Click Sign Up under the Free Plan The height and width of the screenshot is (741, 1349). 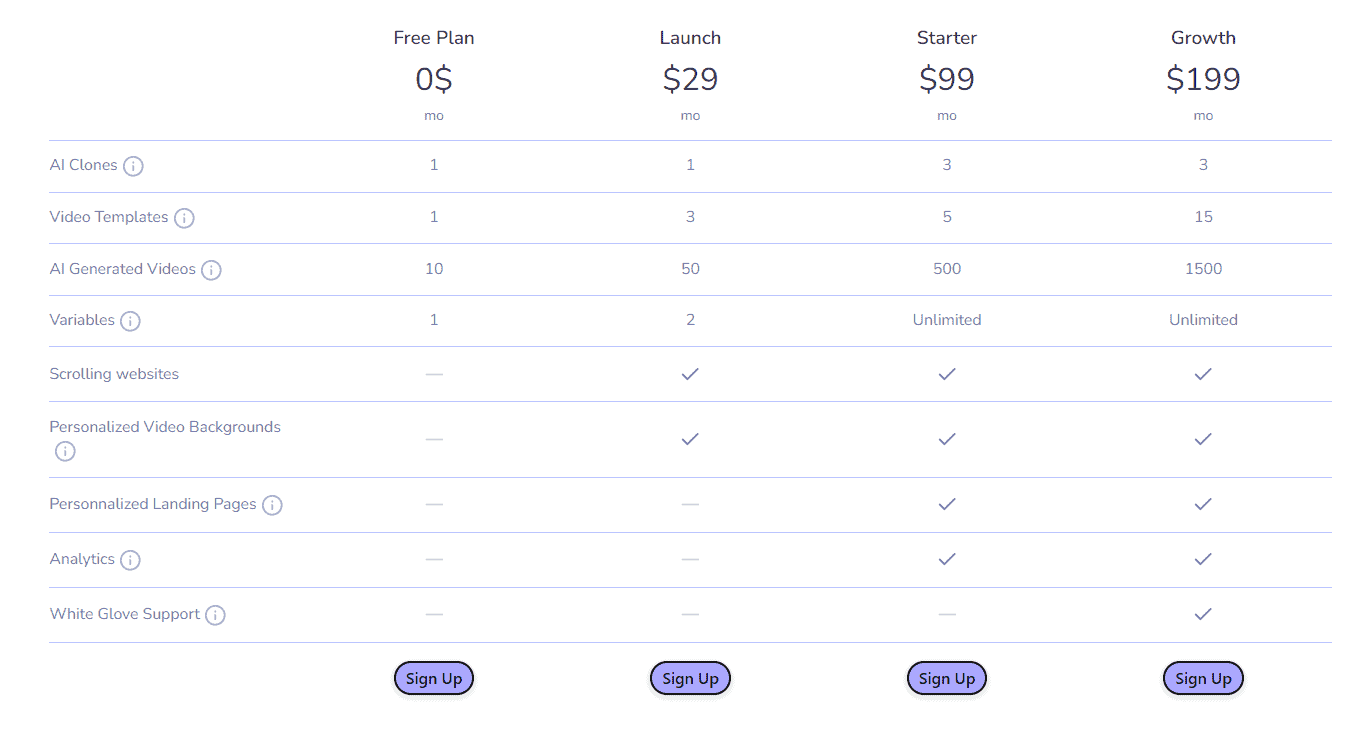tap(433, 678)
